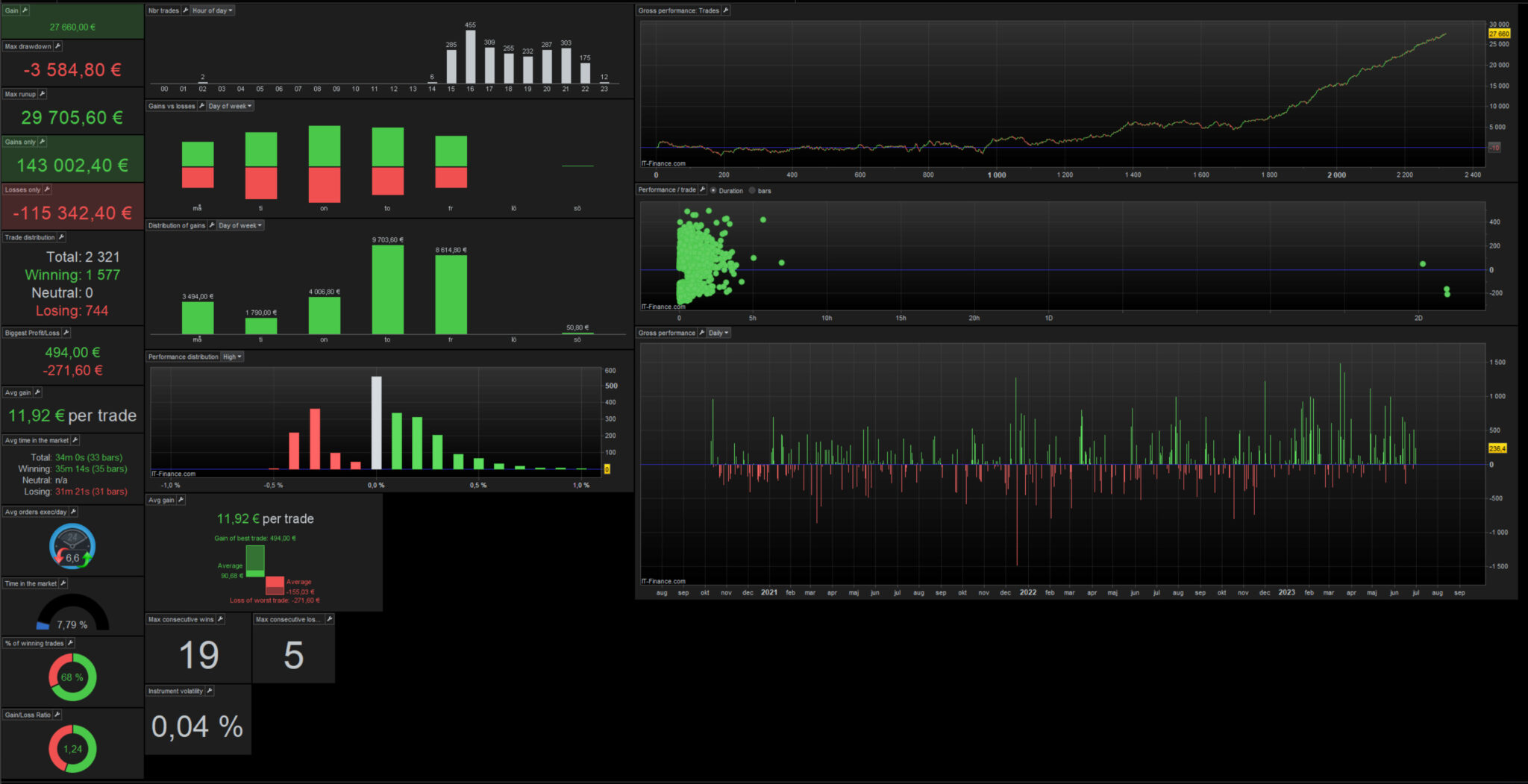
Task: Open the Max consecutive wins wrench settings
Action: pos(220,619)
